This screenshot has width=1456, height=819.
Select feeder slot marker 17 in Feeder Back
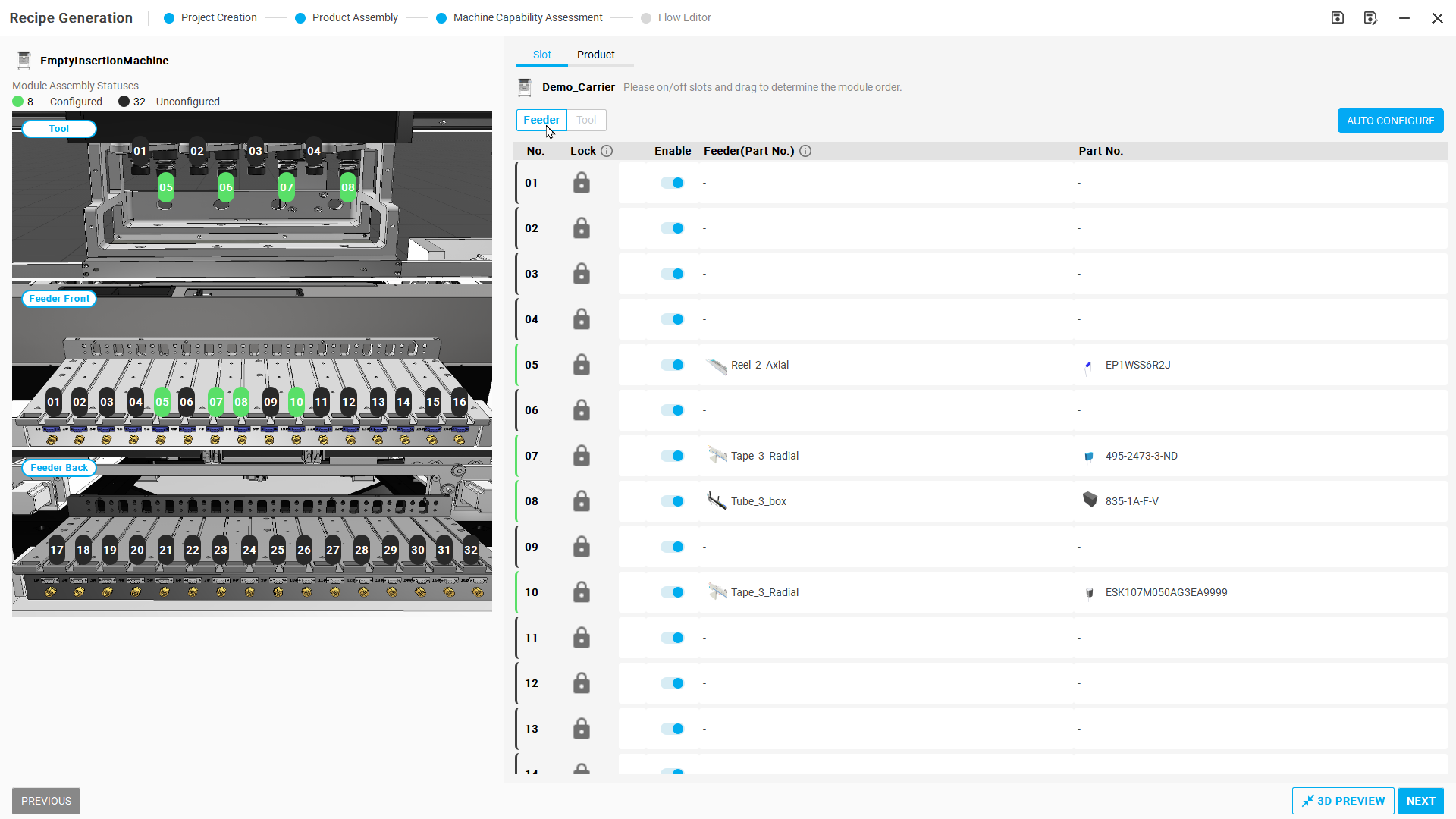tap(57, 550)
